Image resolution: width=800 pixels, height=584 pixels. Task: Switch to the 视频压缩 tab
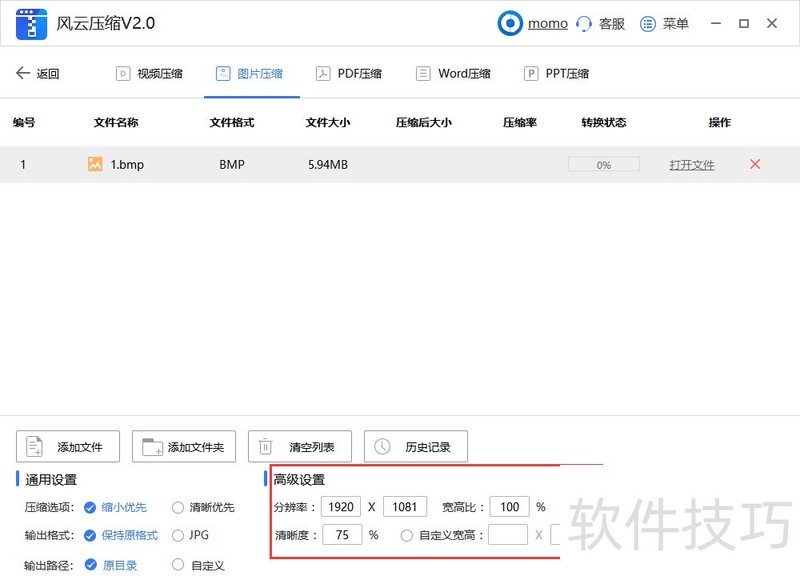(x=150, y=72)
